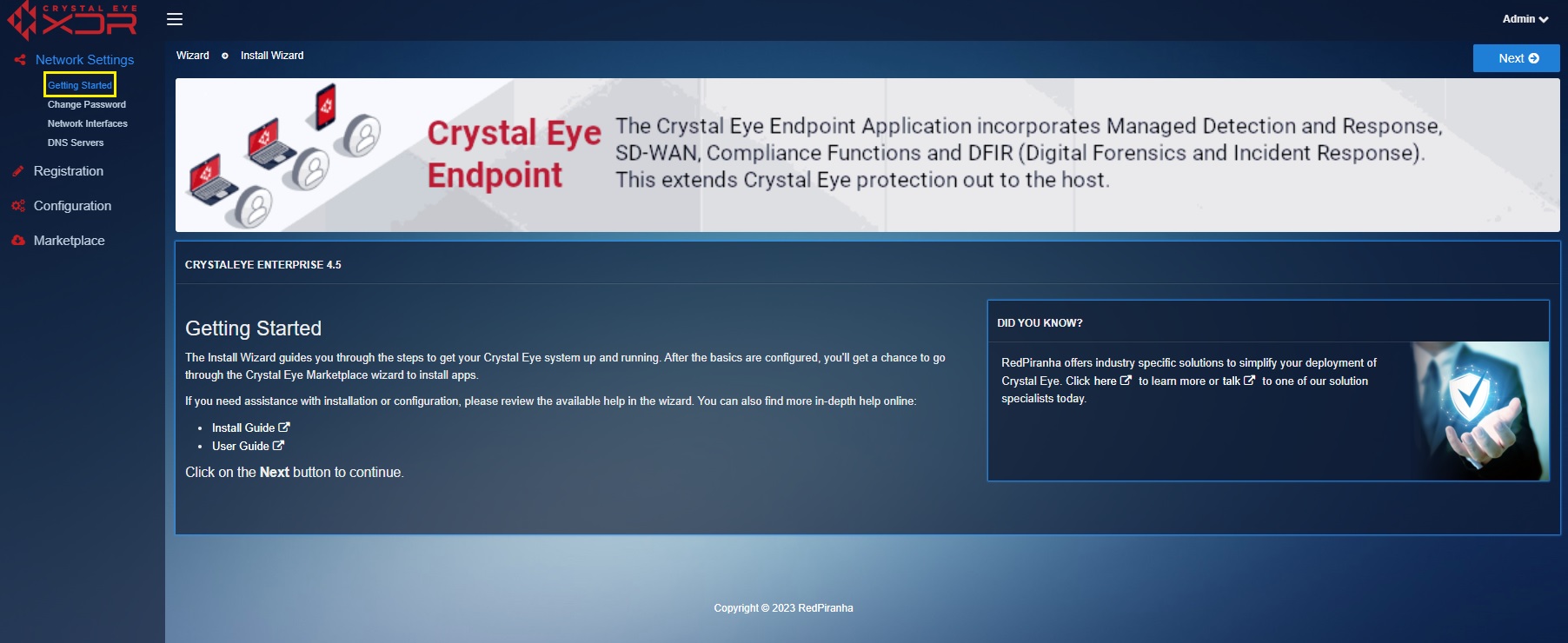Image resolution: width=1568 pixels, height=643 pixels.
Task: Click the Network Settings share icon
Action: tap(19, 60)
